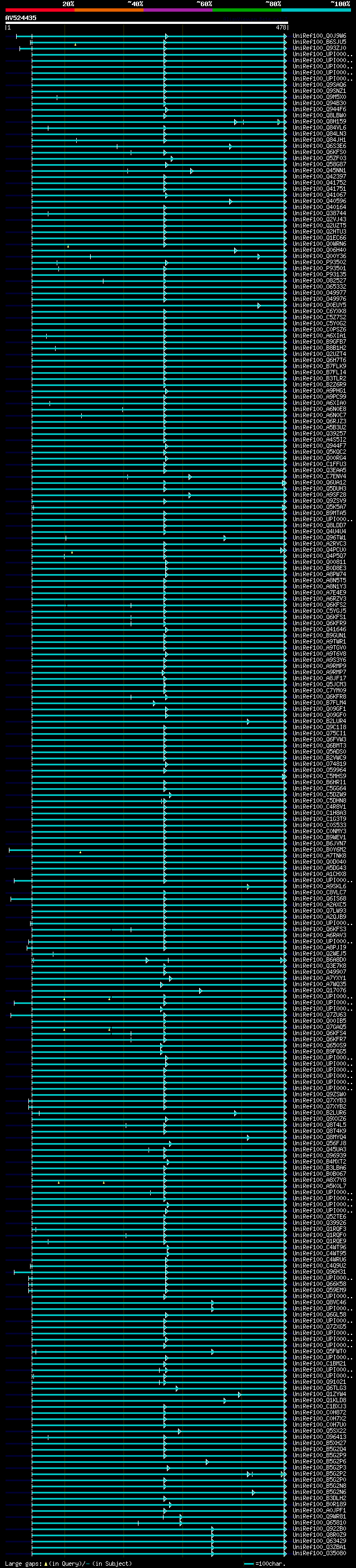Click the green ~80% identity legend segment
356x1568 pixels.
click(247, 10)
